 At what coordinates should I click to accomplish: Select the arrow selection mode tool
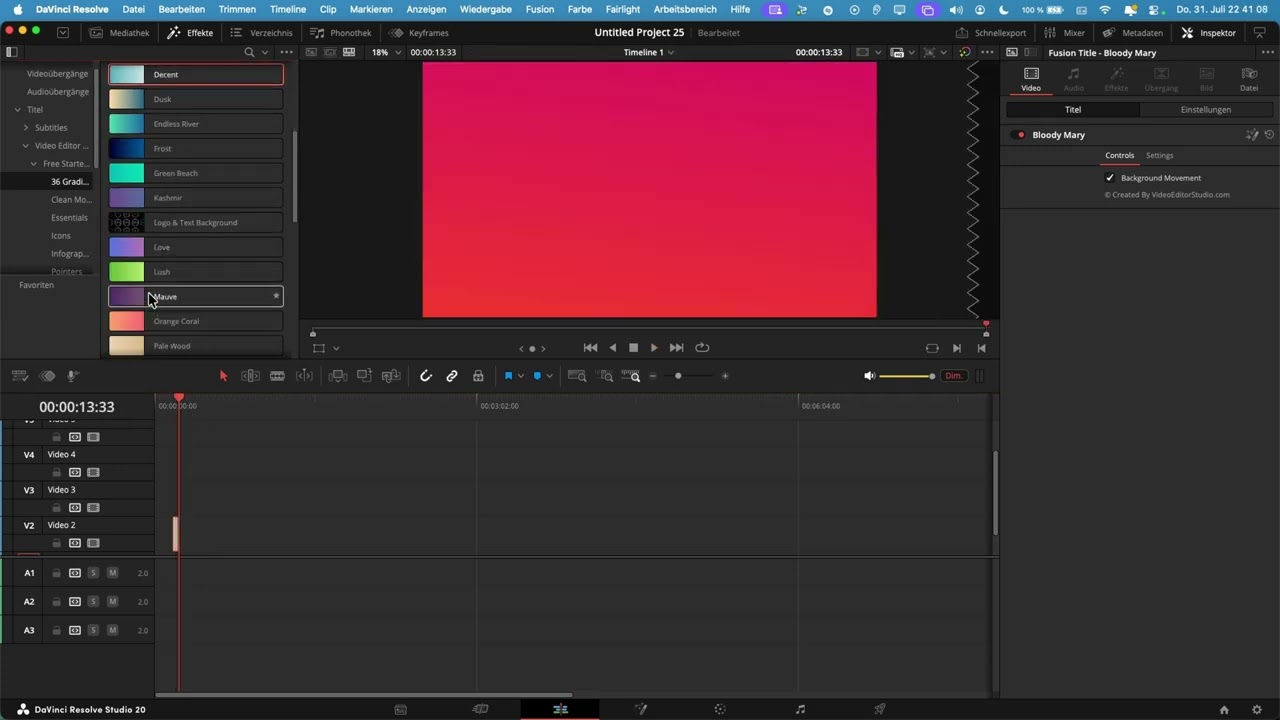pos(223,376)
